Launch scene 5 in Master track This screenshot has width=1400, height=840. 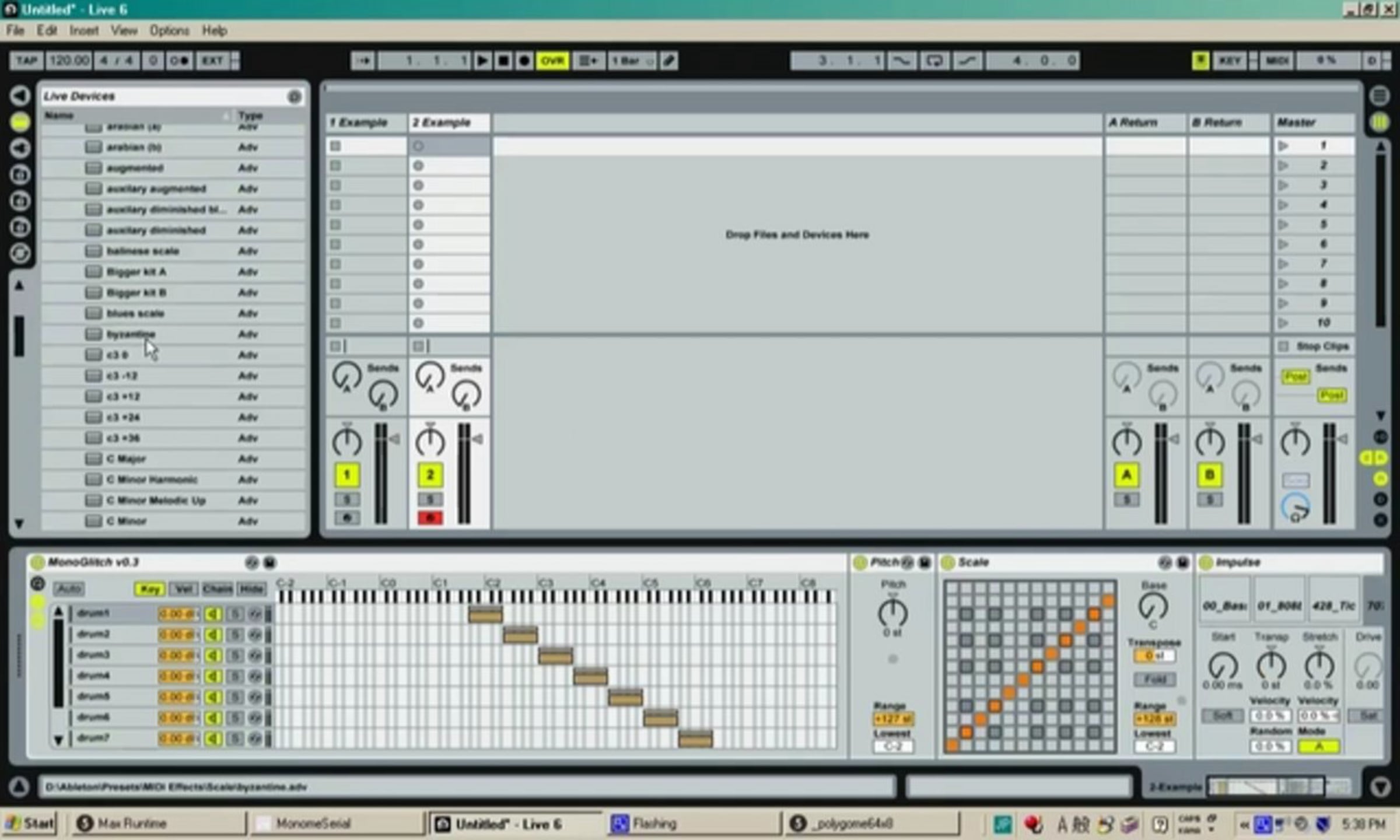coord(1283,225)
